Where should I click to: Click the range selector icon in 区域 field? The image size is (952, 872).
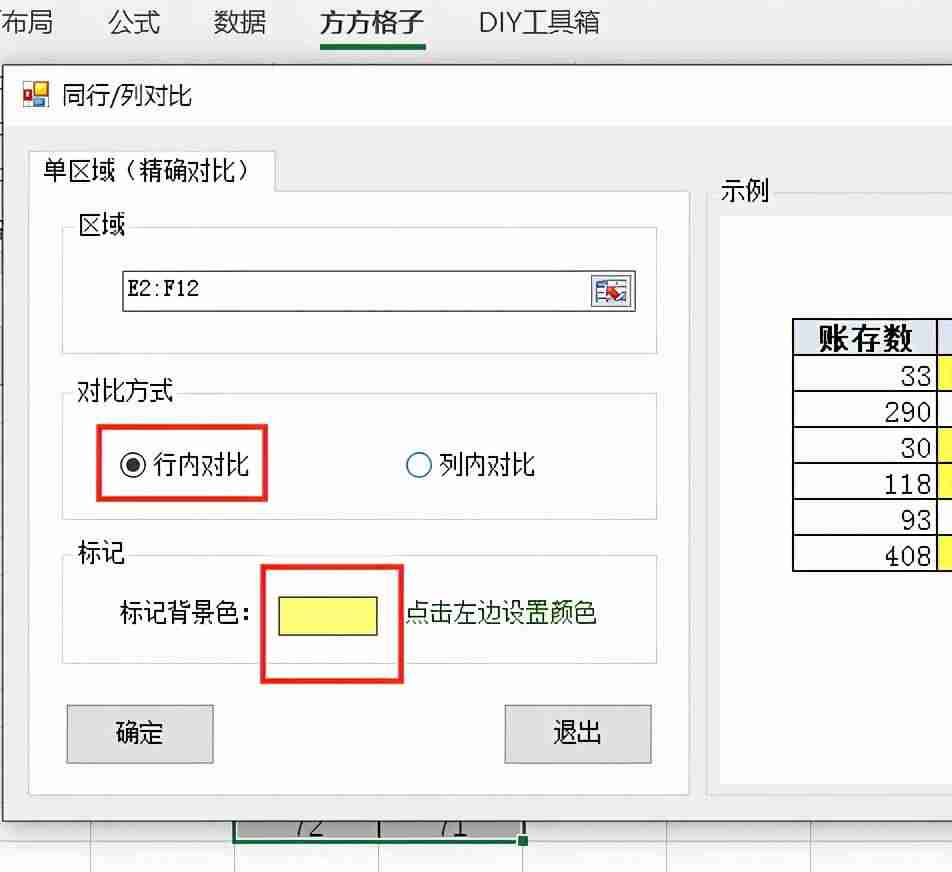[612, 291]
